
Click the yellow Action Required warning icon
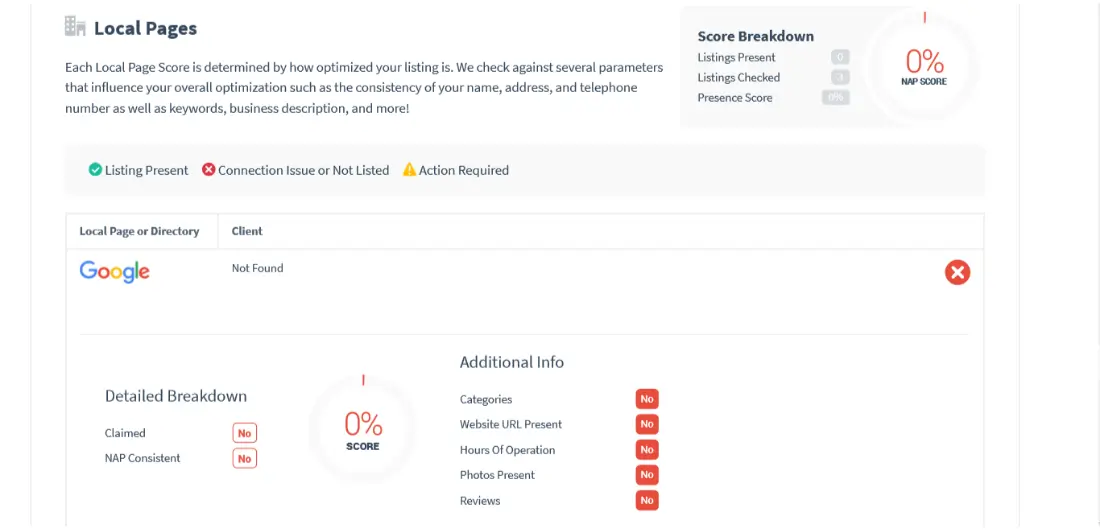(409, 170)
